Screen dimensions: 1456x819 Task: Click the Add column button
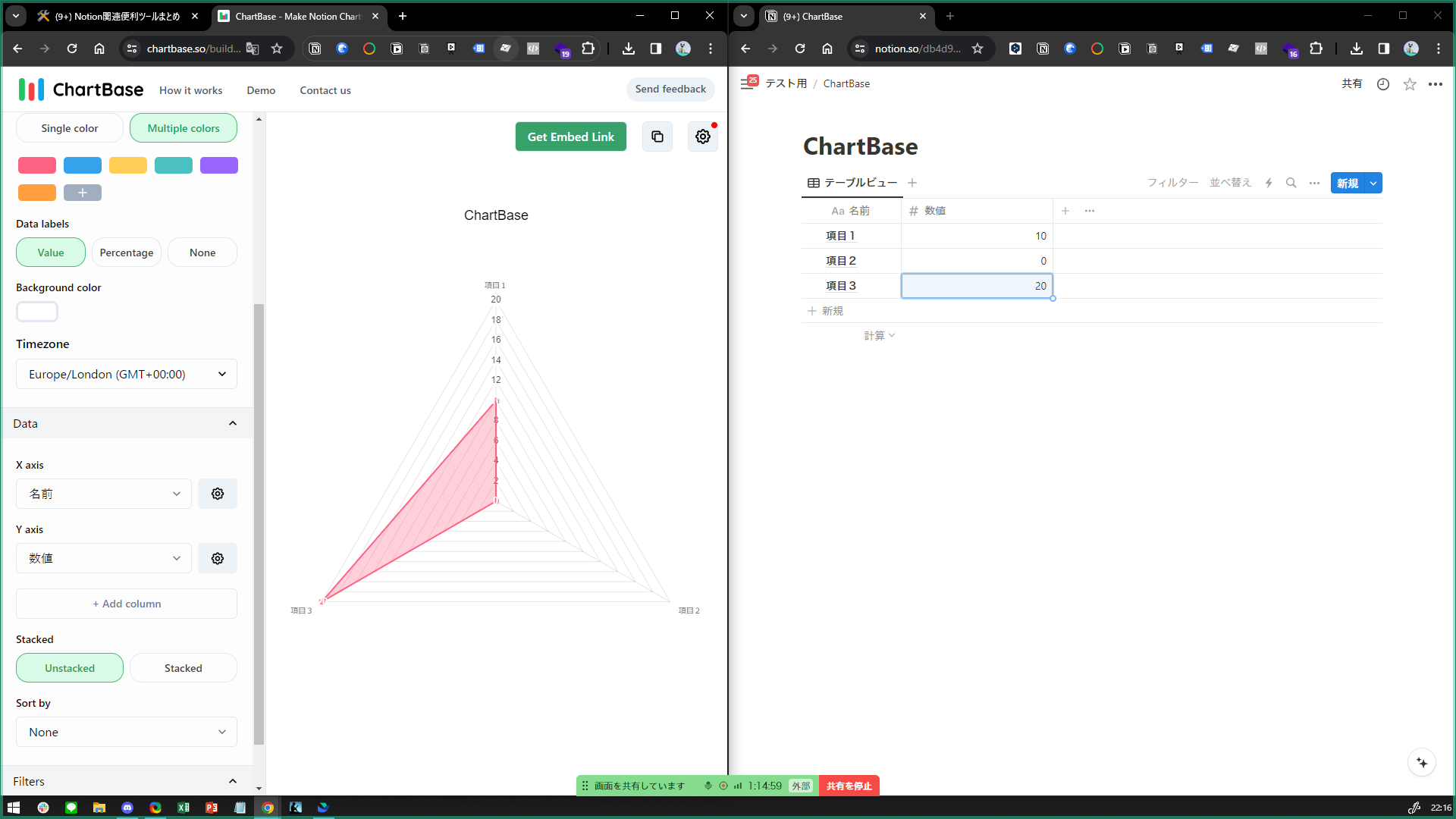click(127, 604)
